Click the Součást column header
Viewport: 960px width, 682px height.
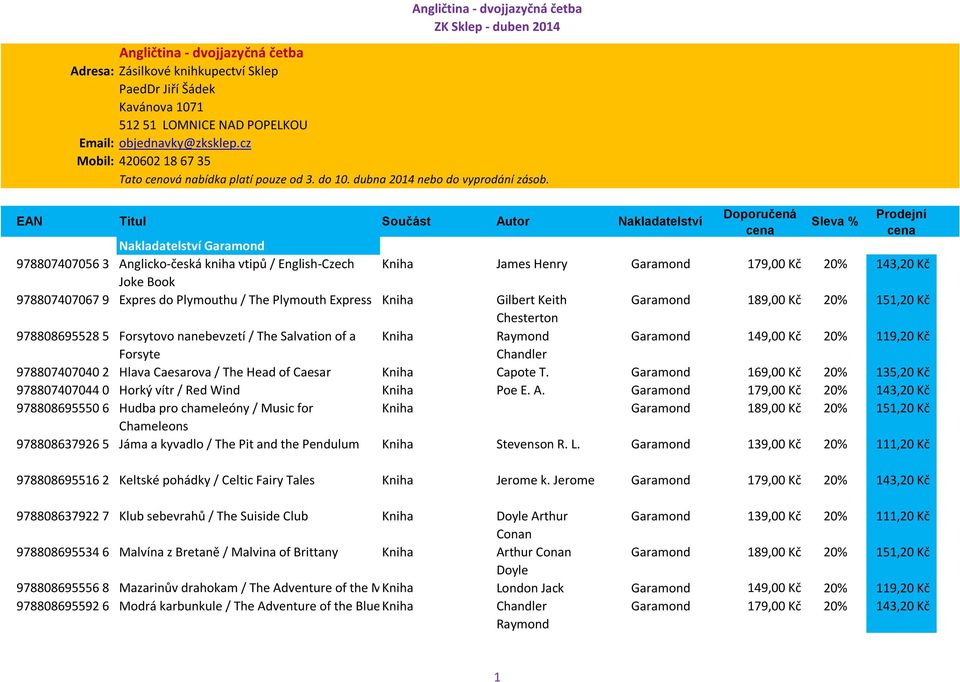[406, 221]
